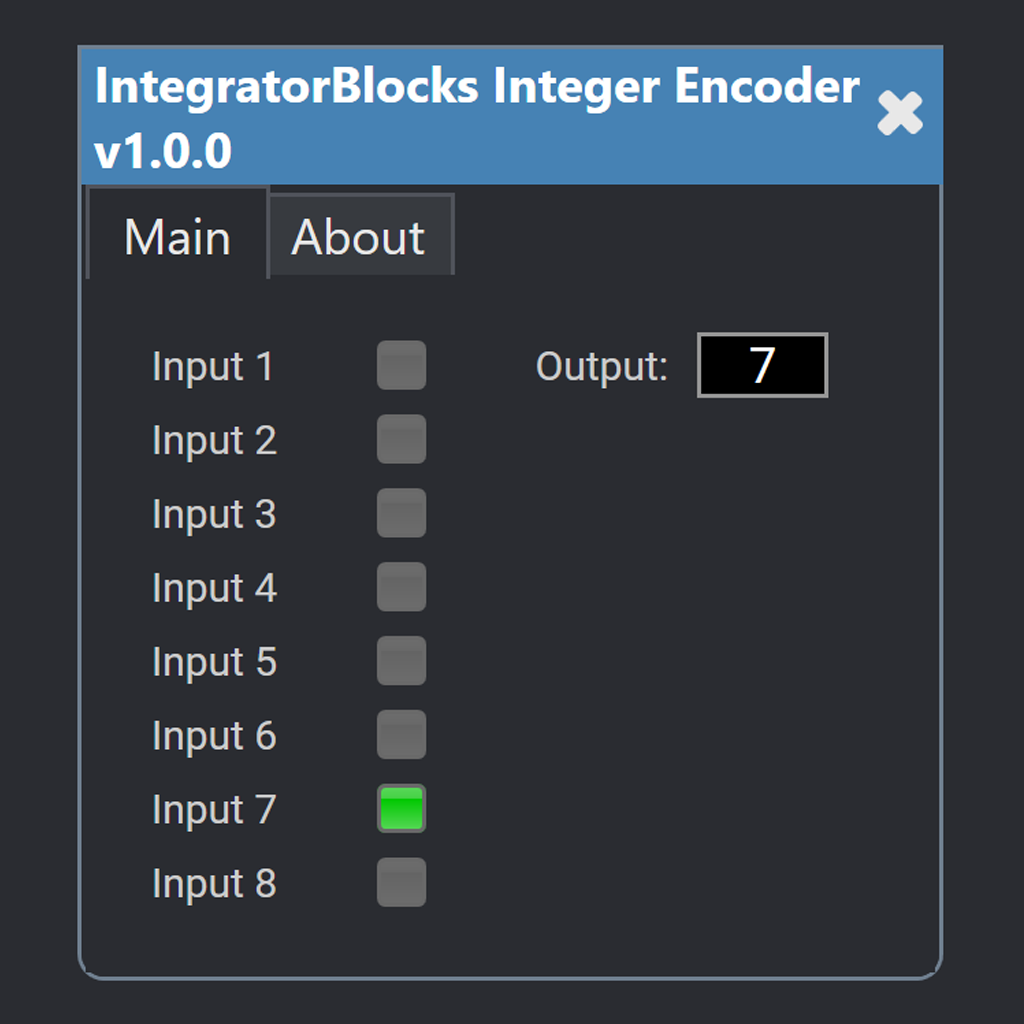The image size is (1024, 1024).
Task: Toggle Input 6 on
Action: (x=401, y=735)
